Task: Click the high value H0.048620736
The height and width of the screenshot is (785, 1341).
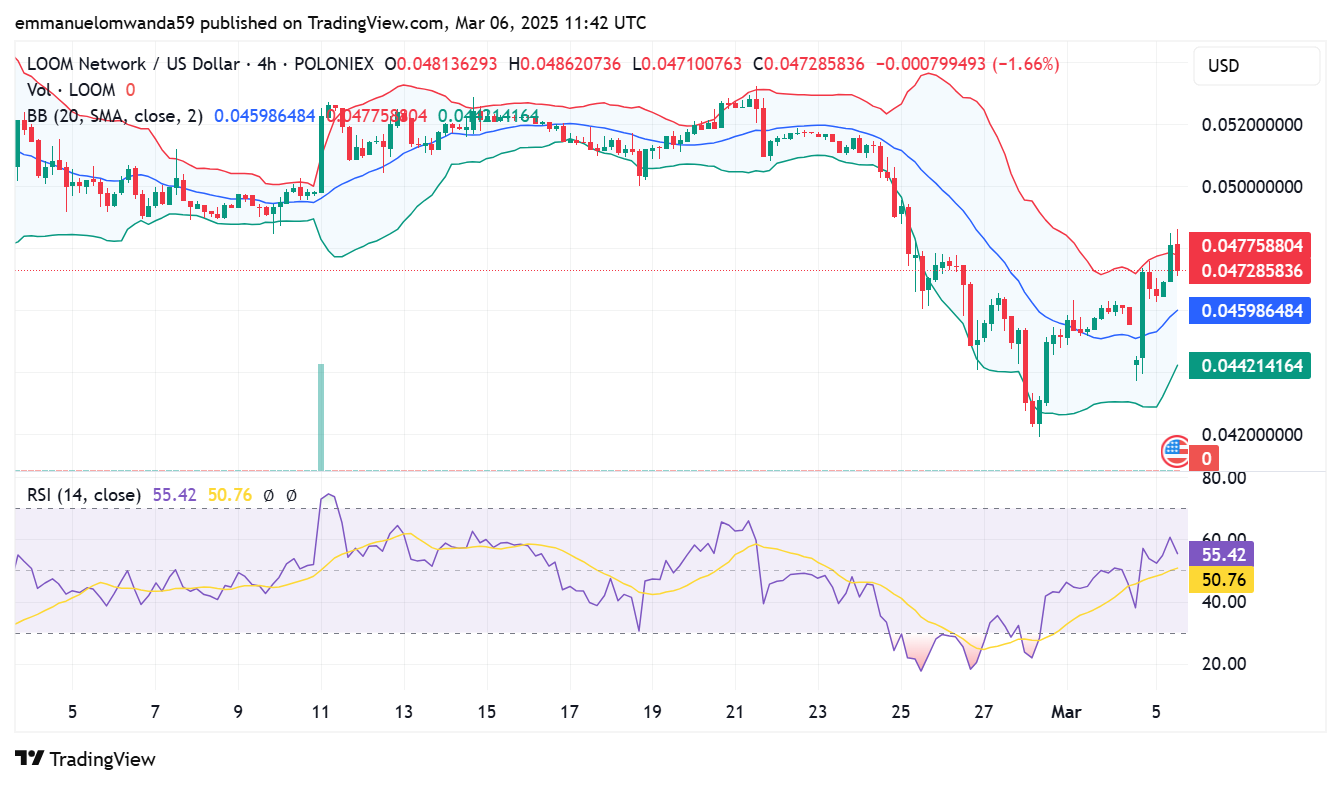Action: (x=565, y=64)
